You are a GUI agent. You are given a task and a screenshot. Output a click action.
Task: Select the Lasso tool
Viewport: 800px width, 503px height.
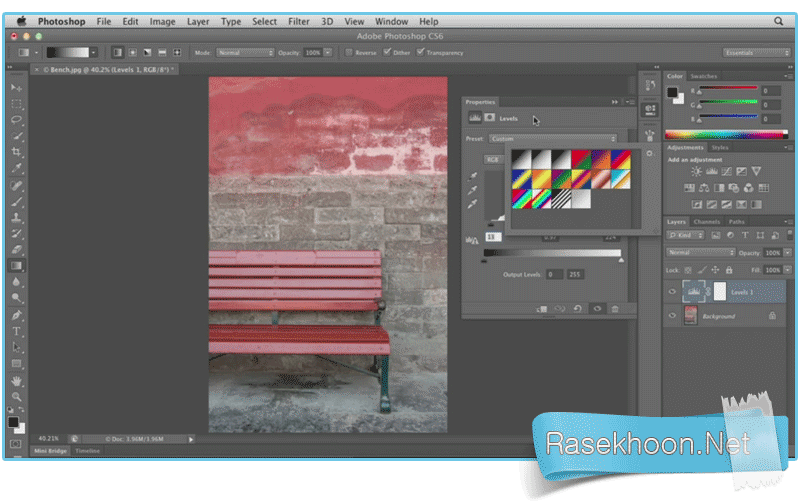coord(16,120)
